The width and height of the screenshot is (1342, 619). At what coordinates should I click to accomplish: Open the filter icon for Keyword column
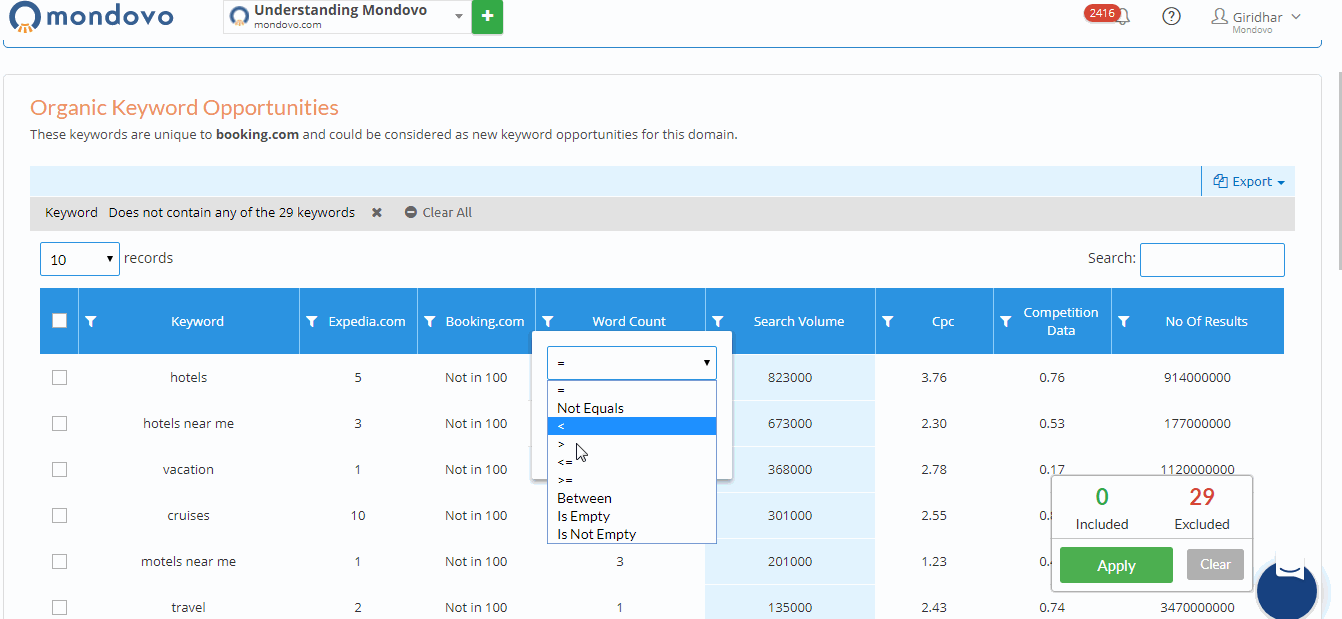click(91, 321)
